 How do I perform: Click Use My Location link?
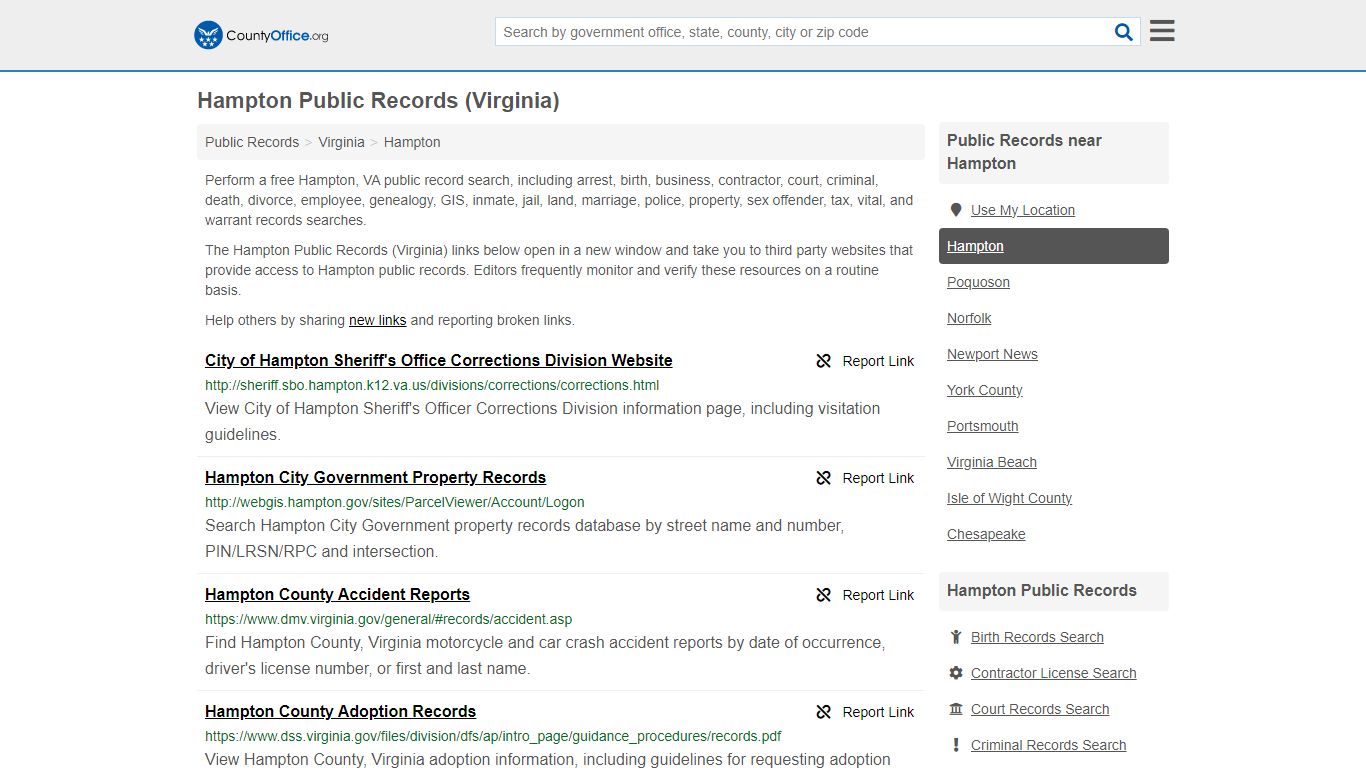coord(1023,210)
